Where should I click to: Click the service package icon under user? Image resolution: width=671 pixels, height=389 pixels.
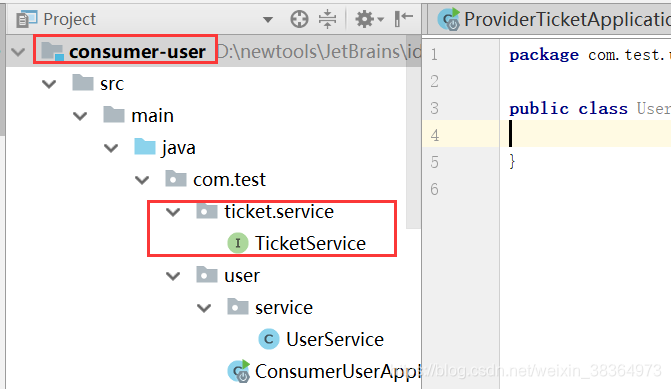point(238,307)
